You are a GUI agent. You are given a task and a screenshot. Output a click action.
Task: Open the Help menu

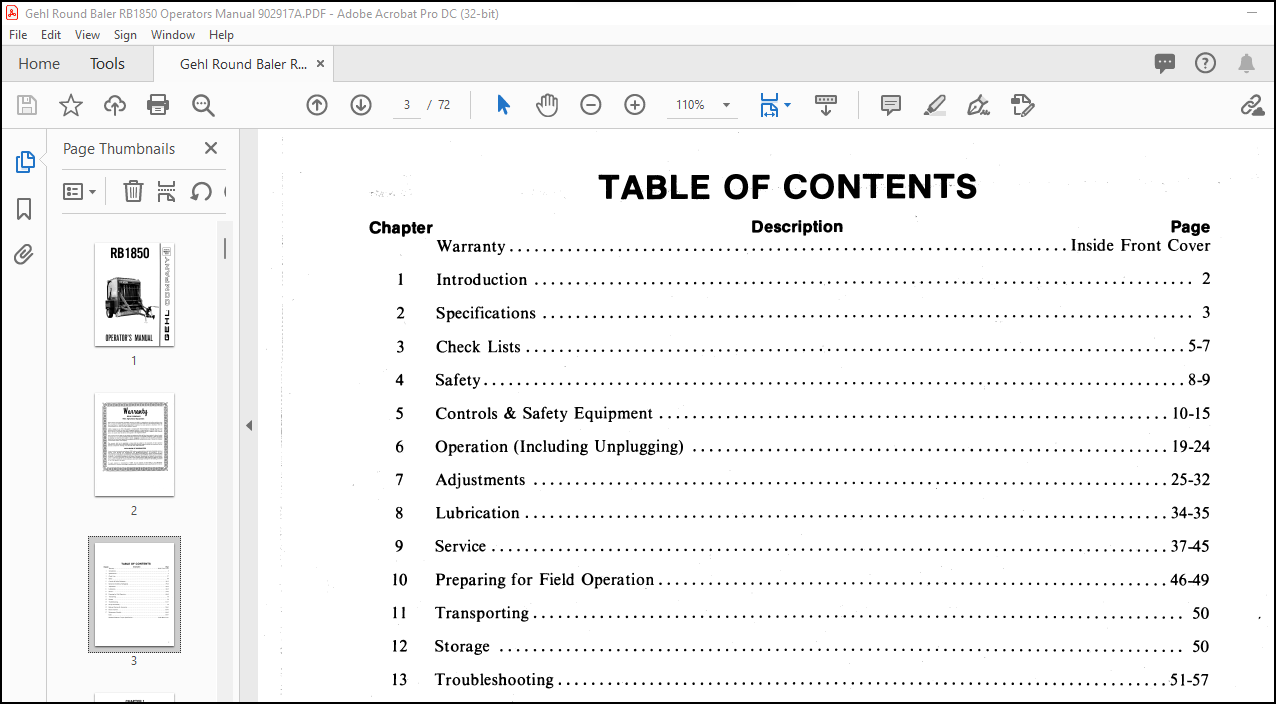pos(221,34)
